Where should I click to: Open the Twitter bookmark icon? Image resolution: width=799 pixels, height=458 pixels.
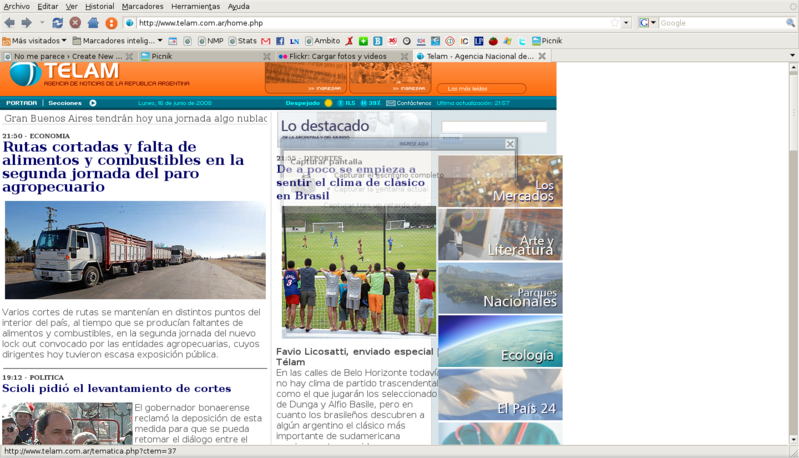click(x=522, y=41)
